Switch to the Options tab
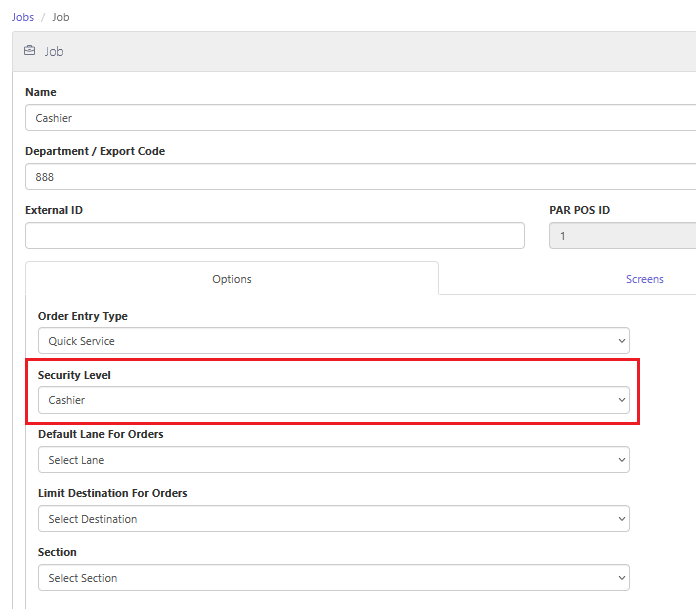Viewport: 696px width, 609px height. (x=232, y=279)
